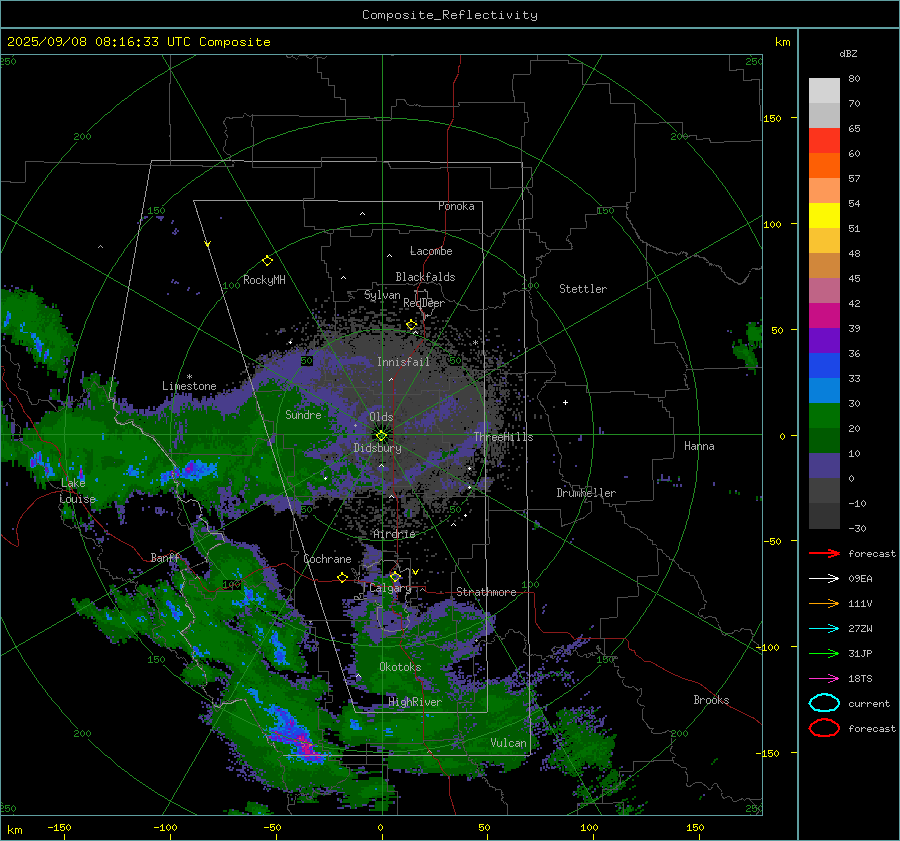
Task: Select the bright green 20-30 dBZ swatch
Action: coord(824,416)
